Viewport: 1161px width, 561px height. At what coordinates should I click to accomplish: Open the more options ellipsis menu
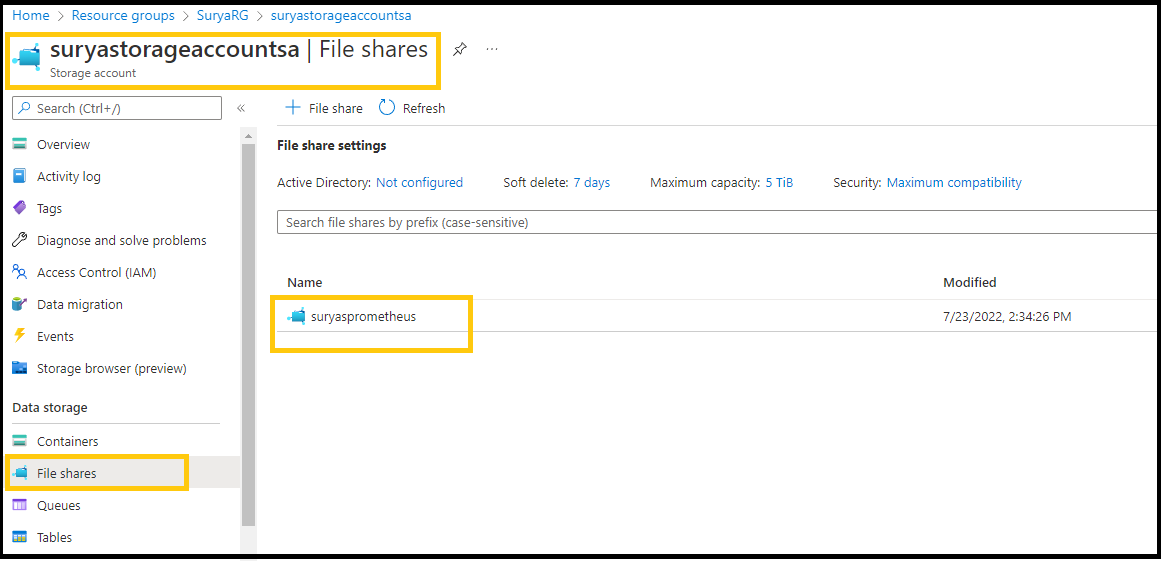pos(492,50)
